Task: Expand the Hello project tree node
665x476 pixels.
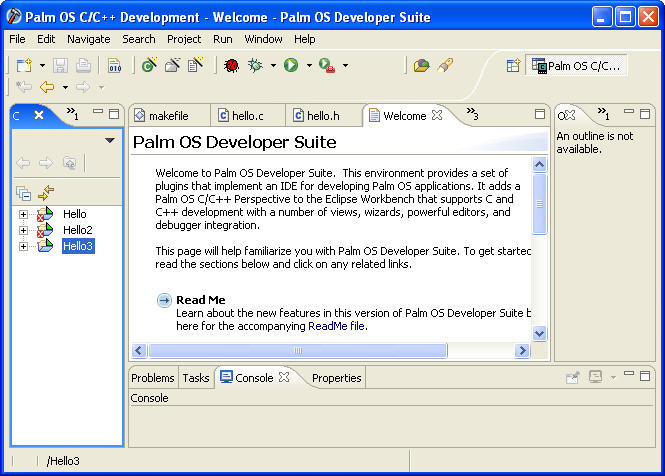Action: point(23,214)
